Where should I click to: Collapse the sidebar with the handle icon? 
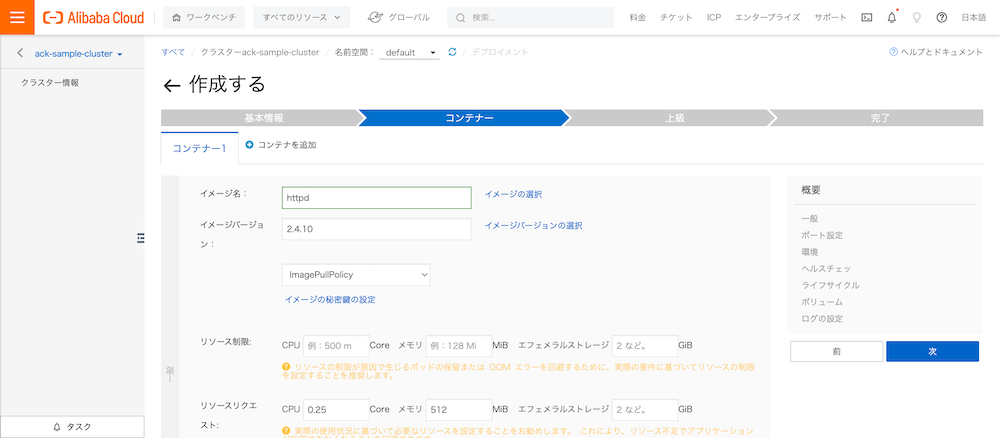(141, 236)
